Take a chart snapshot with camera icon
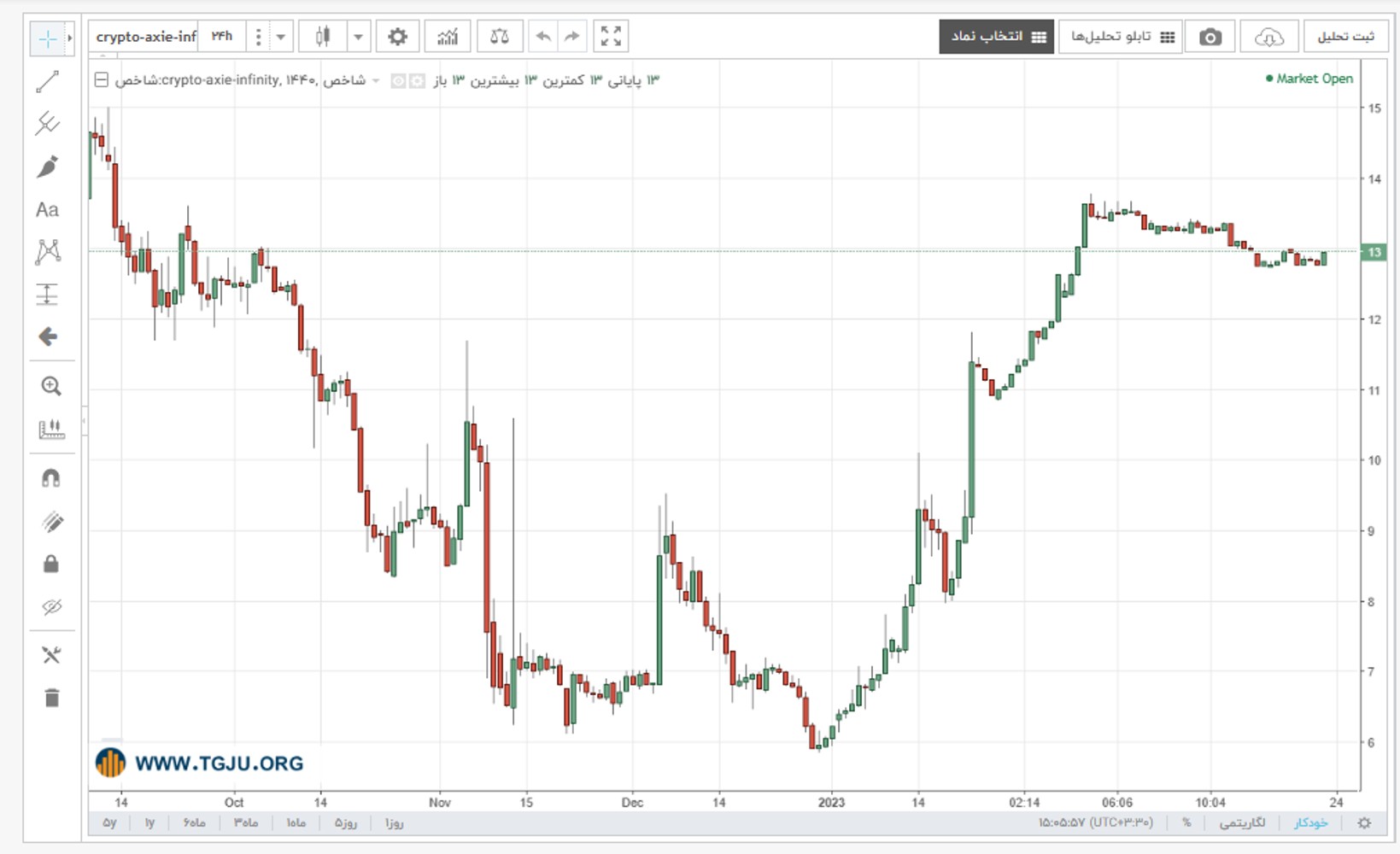Viewport: 1400px width, 854px height. click(x=1210, y=37)
